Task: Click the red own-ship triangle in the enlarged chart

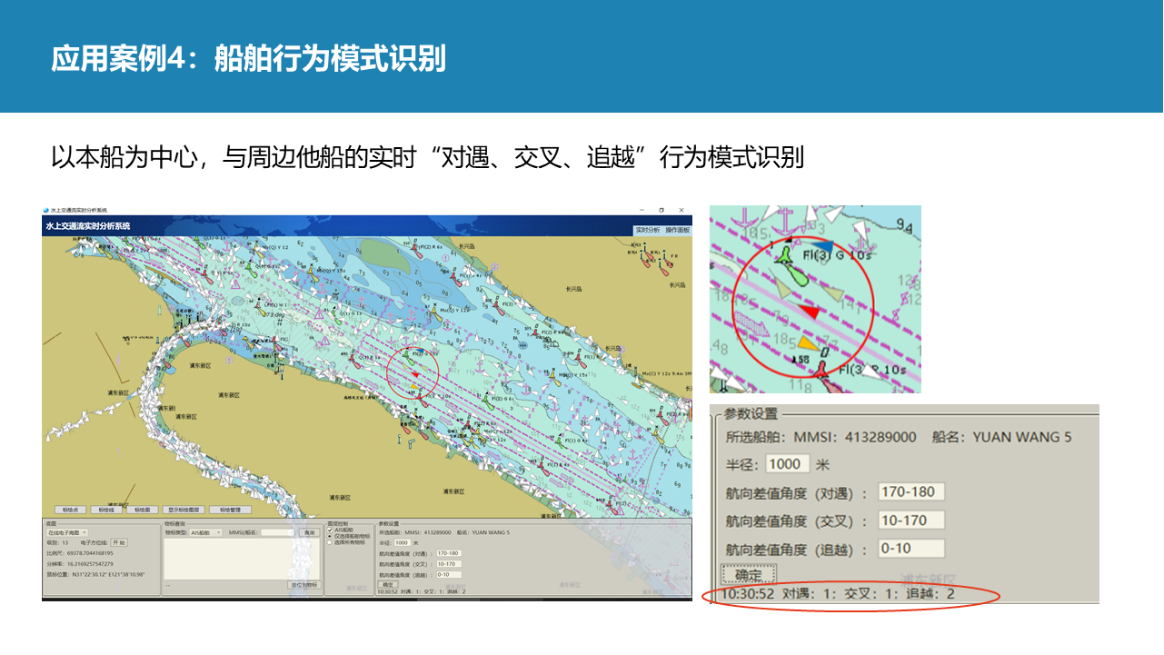Action: click(812, 313)
